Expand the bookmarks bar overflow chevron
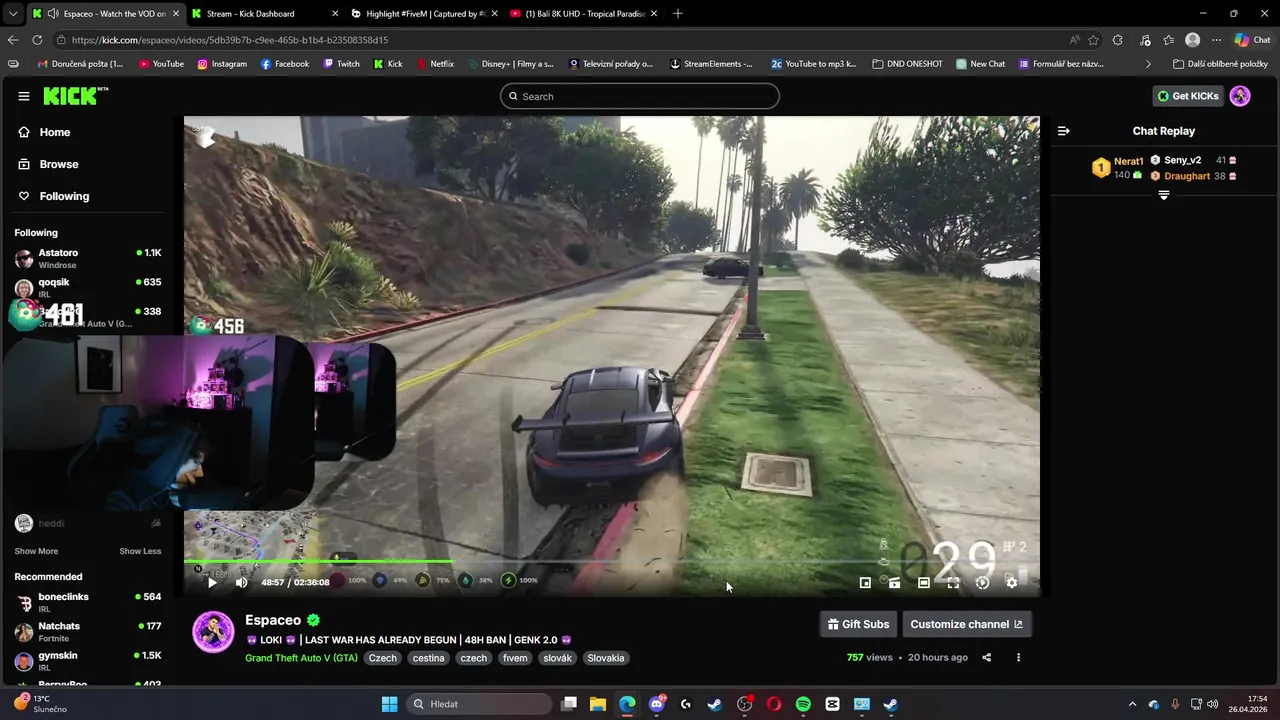This screenshot has width=1280, height=720. coord(1149,64)
